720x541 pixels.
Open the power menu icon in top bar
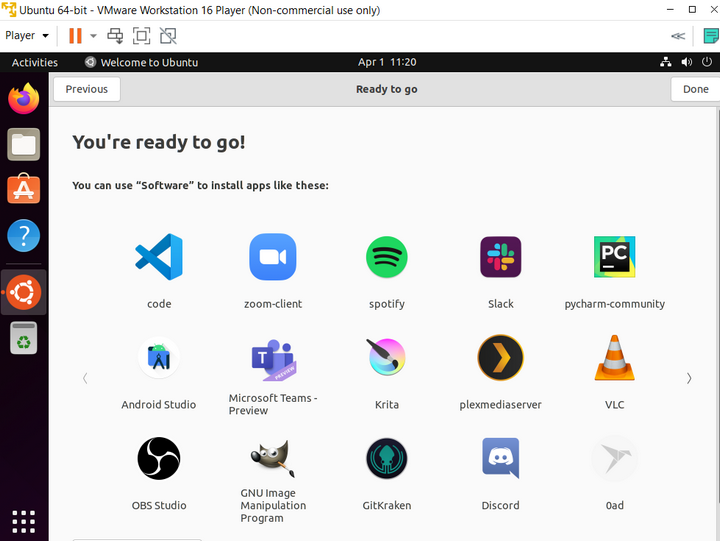pos(707,62)
